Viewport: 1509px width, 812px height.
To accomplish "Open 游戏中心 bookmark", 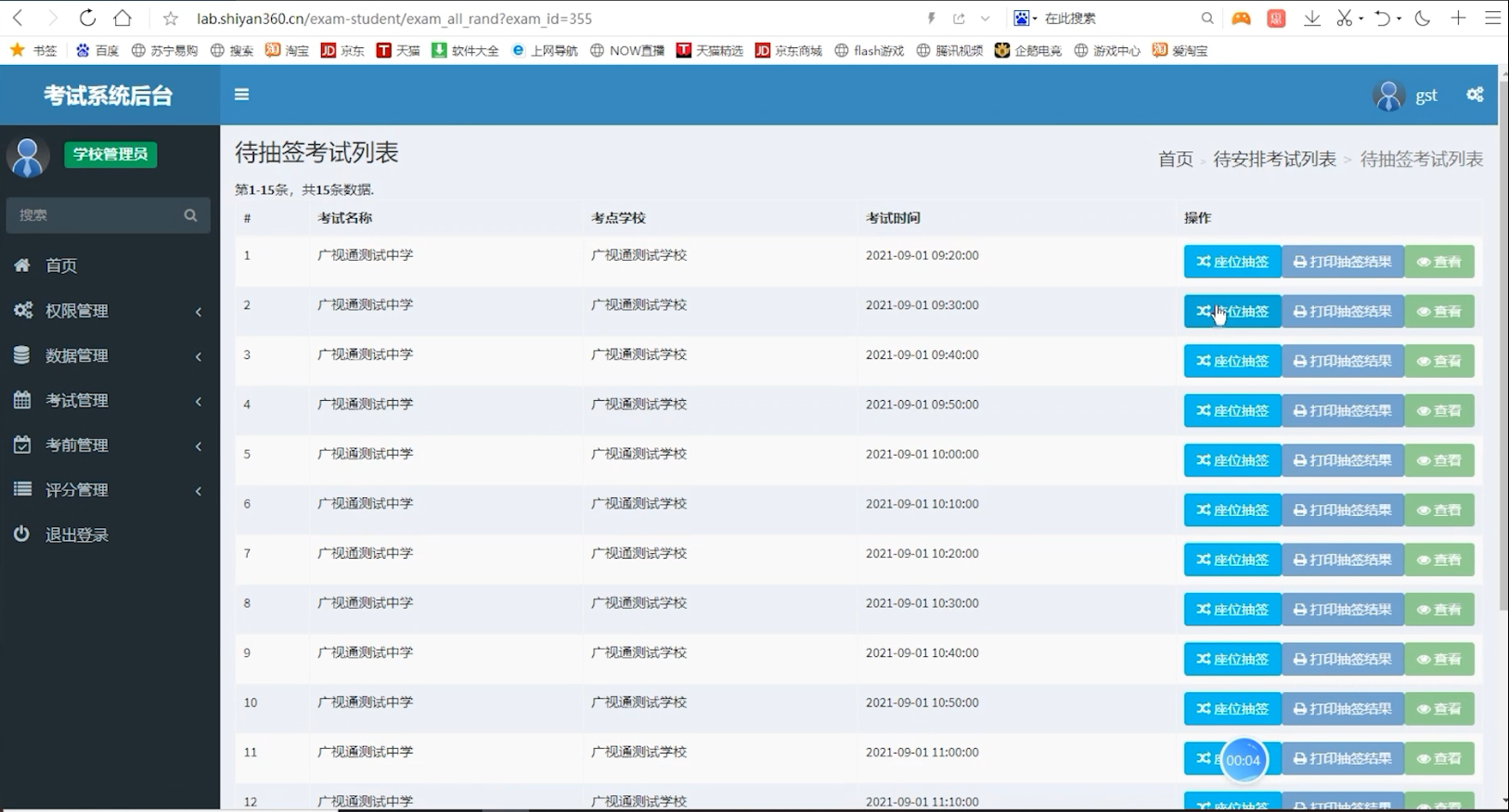I will click(x=1107, y=51).
